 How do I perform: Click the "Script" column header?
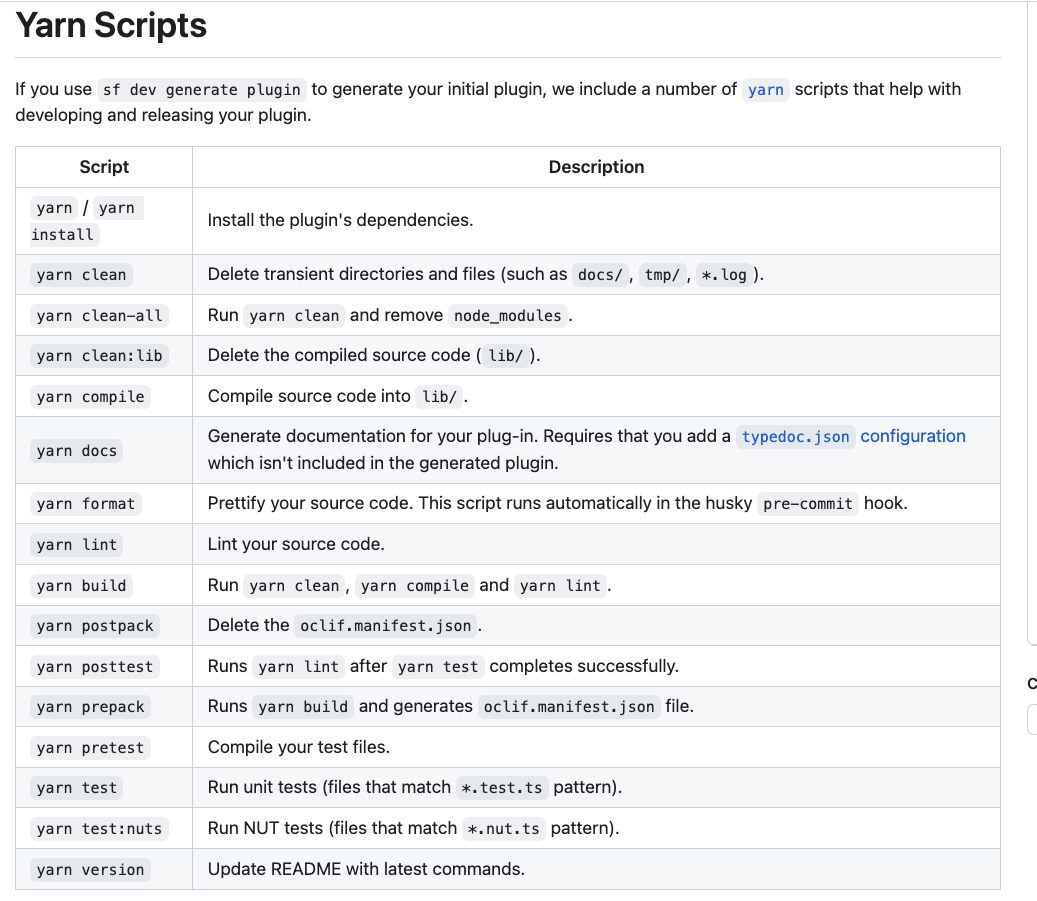tap(104, 167)
